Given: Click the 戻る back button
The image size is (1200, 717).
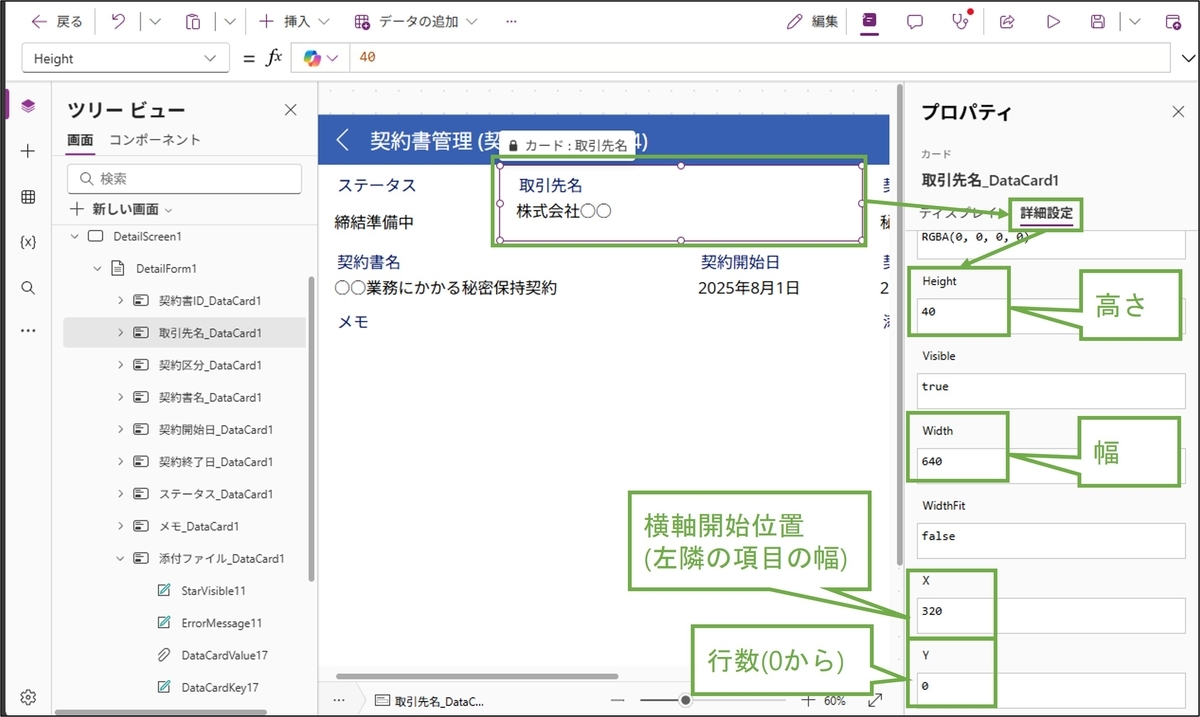Looking at the screenshot, I should click(x=57, y=21).
